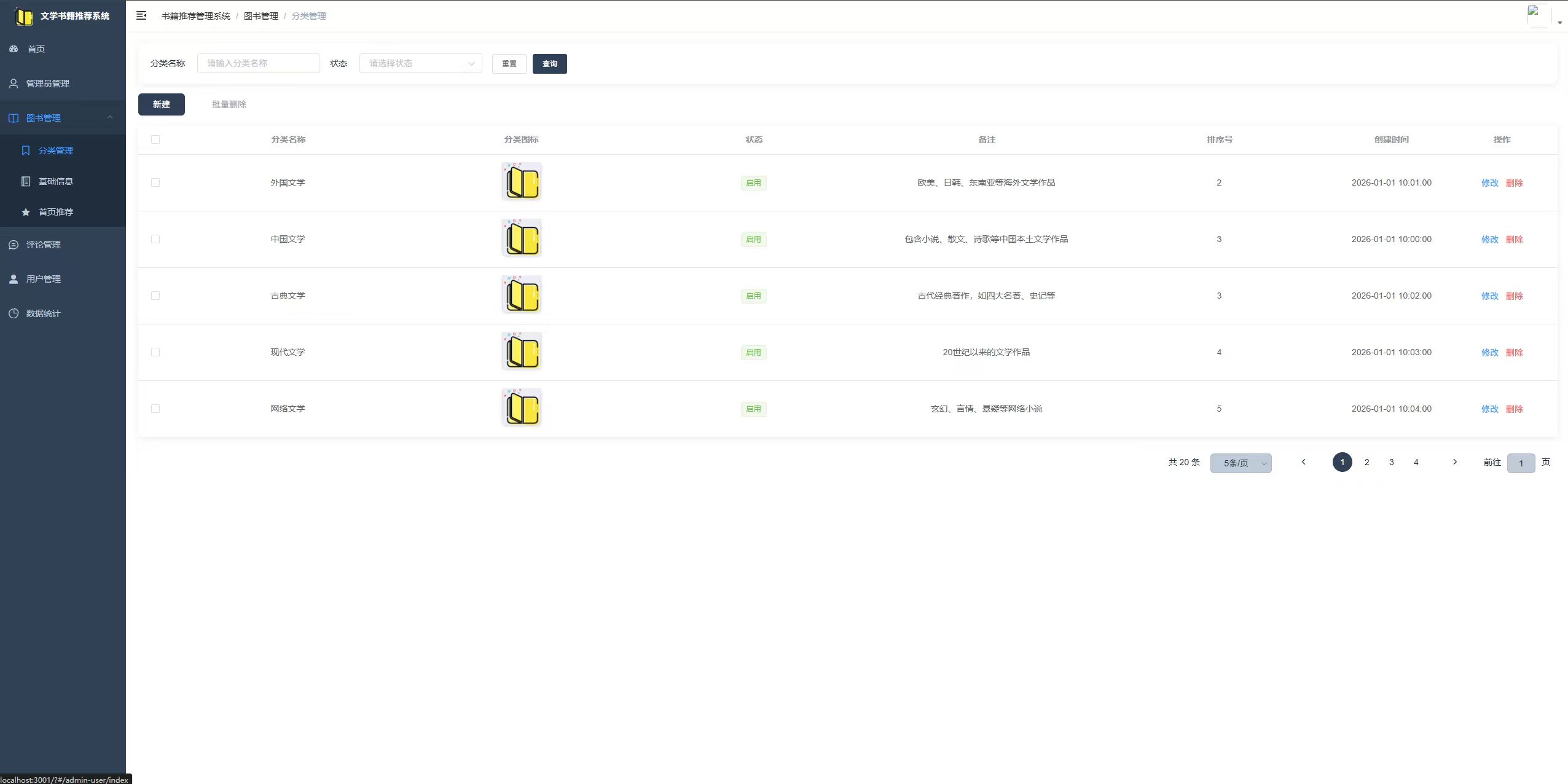
Task: Check the 外国文学 row checkbox
Action: (x=155, y=182)
